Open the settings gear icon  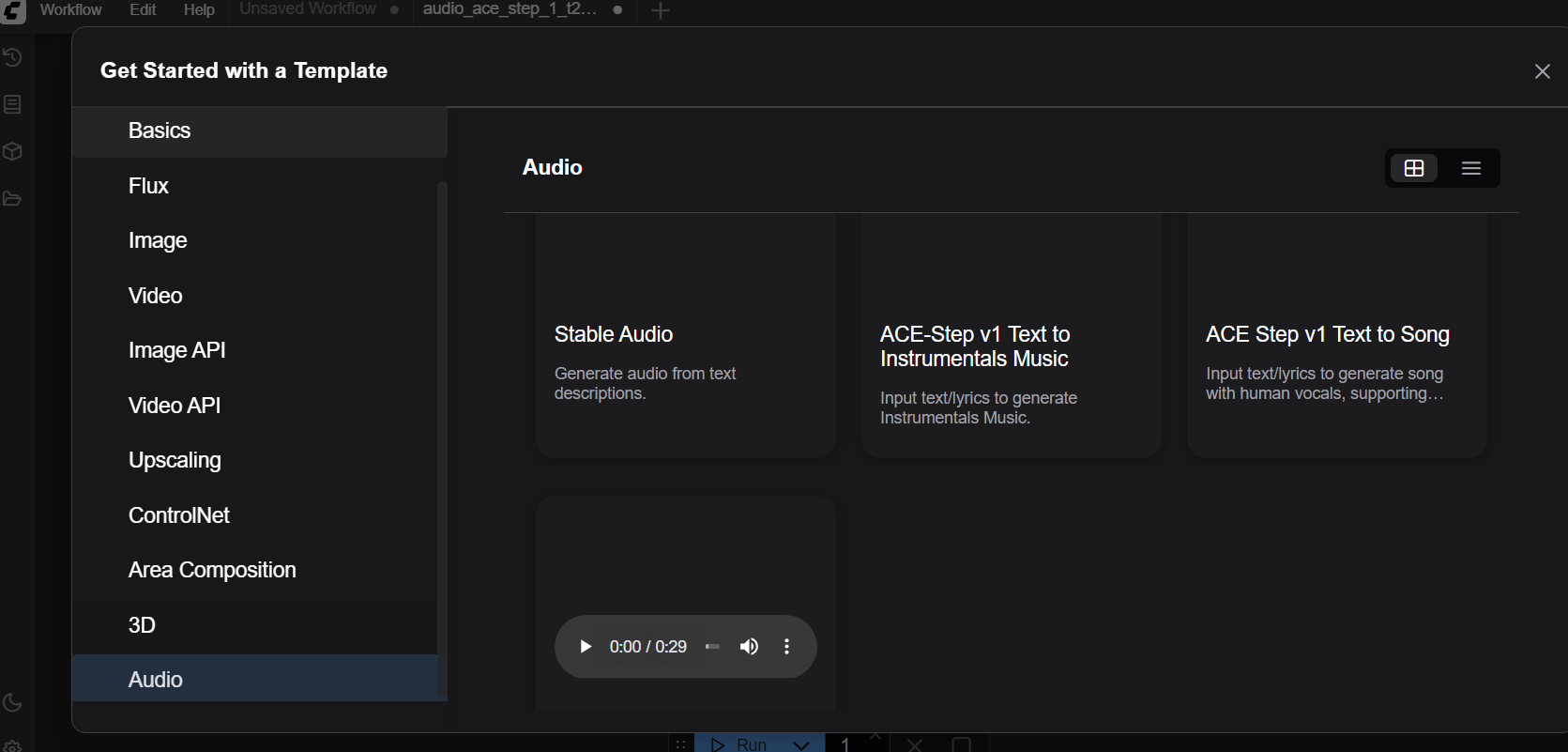12,745
